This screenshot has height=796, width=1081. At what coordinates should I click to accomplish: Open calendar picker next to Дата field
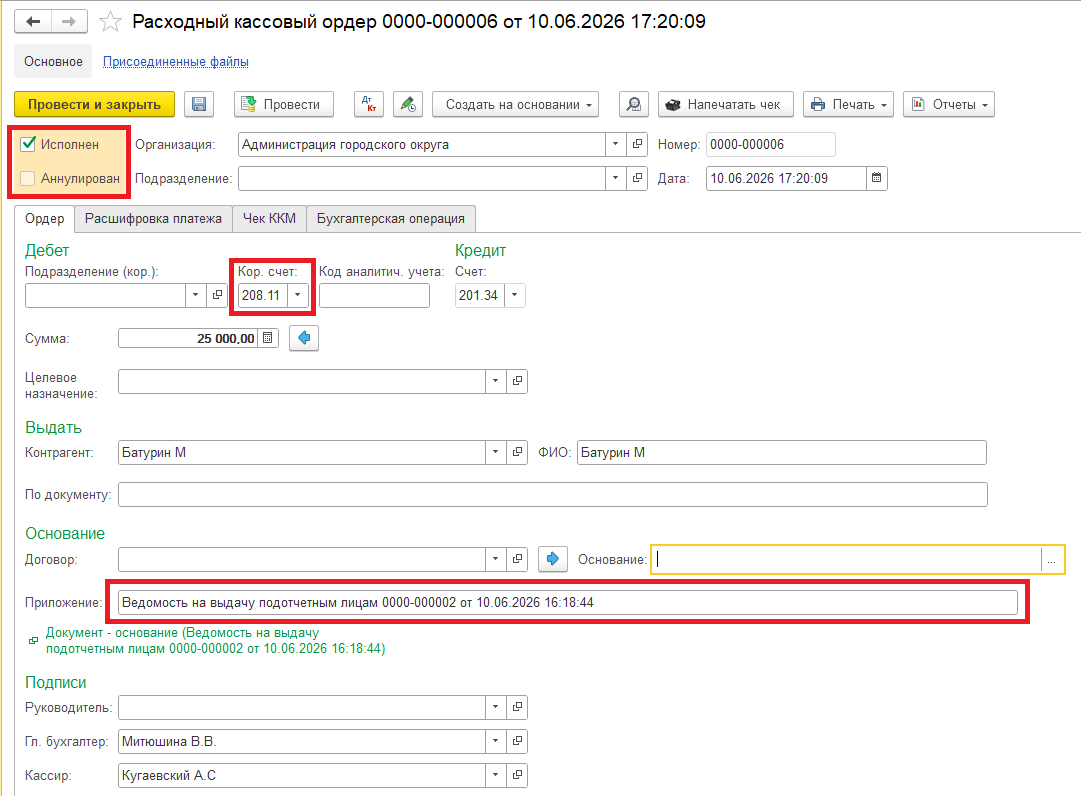pos(876,178)
